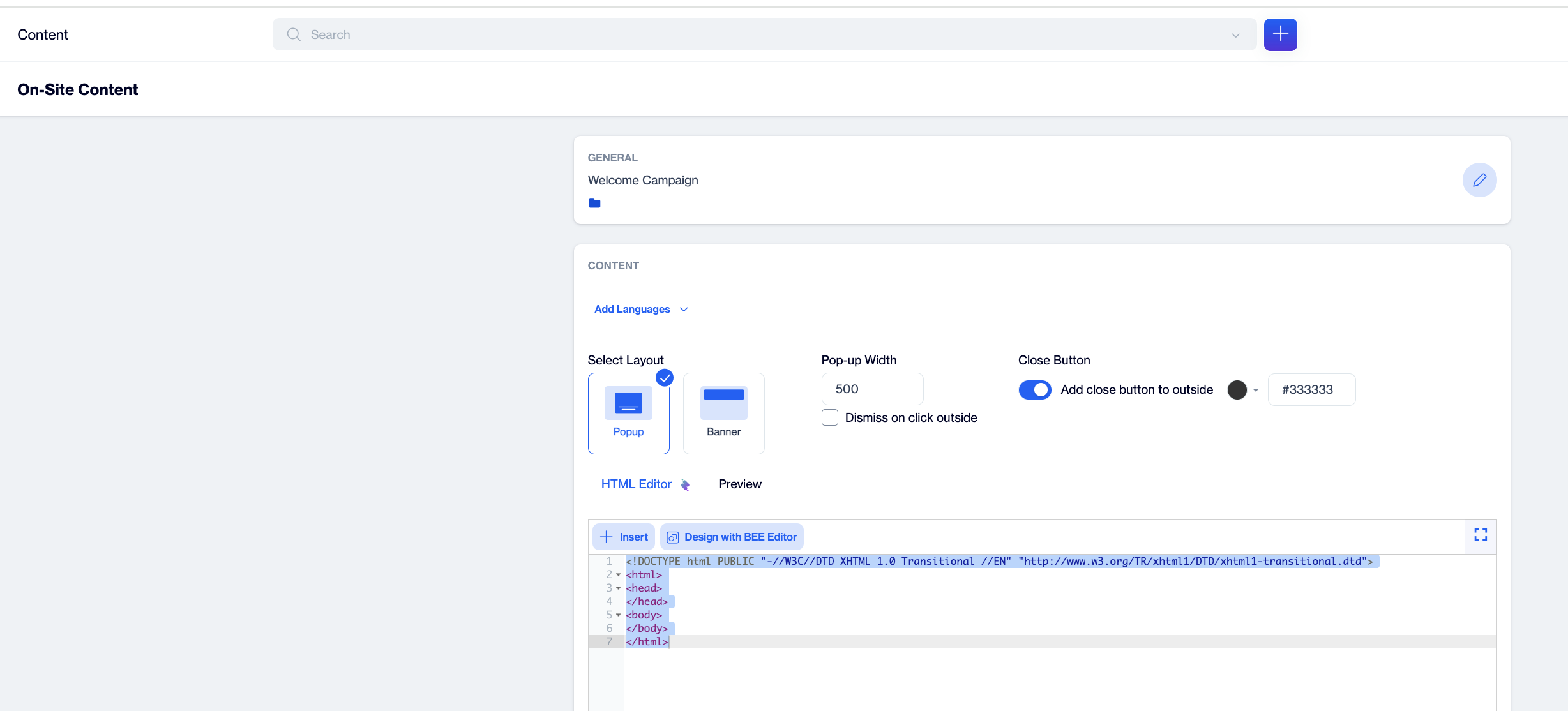
Task: Click the Pop-up Width input field
Action: tap(872, 389)
